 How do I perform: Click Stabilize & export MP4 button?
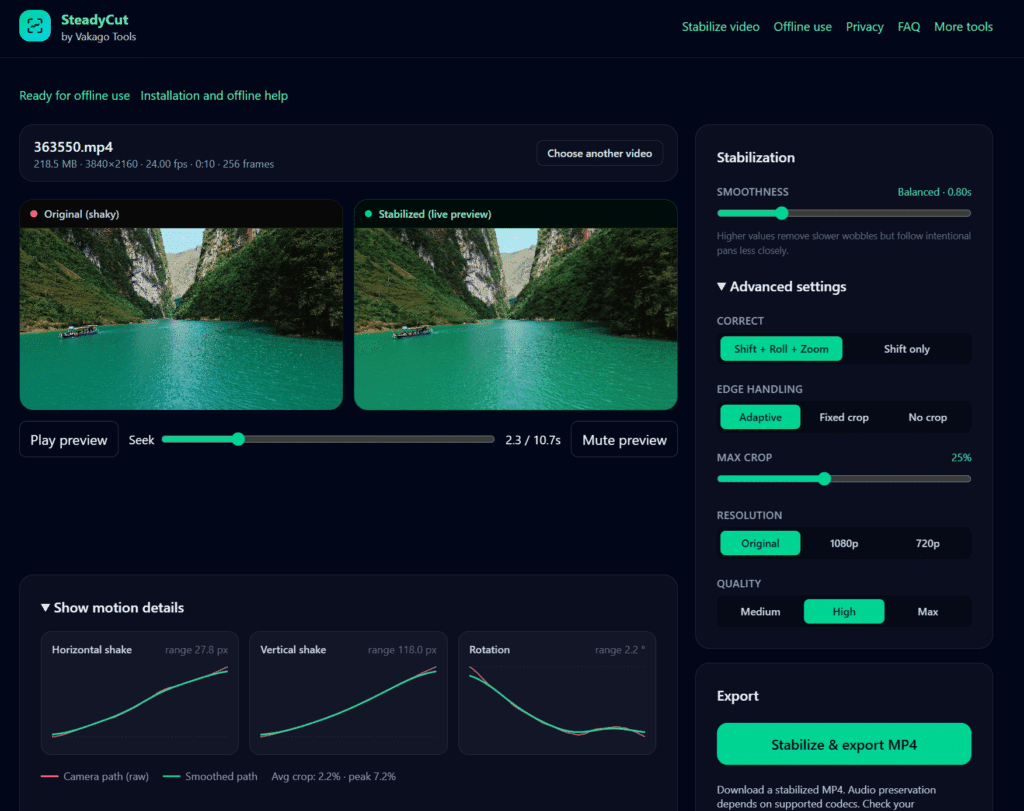pyautogui.click(x=844, y=744)
